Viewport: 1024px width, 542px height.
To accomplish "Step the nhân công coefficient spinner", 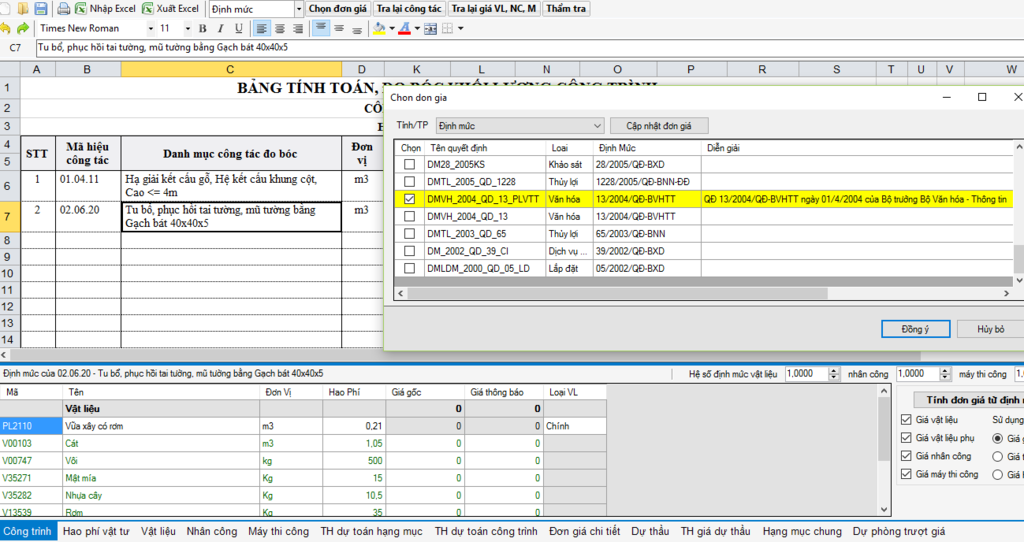I will 945,374.
